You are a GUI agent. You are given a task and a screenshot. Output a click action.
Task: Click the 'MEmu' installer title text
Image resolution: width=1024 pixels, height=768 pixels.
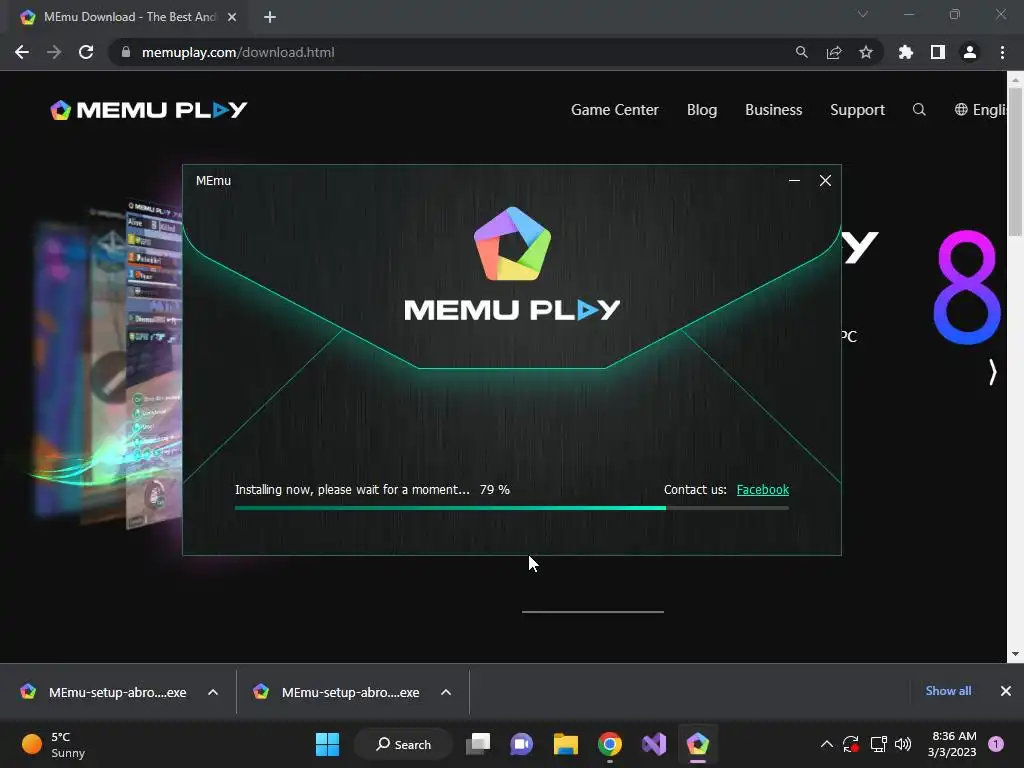(214, 181)
